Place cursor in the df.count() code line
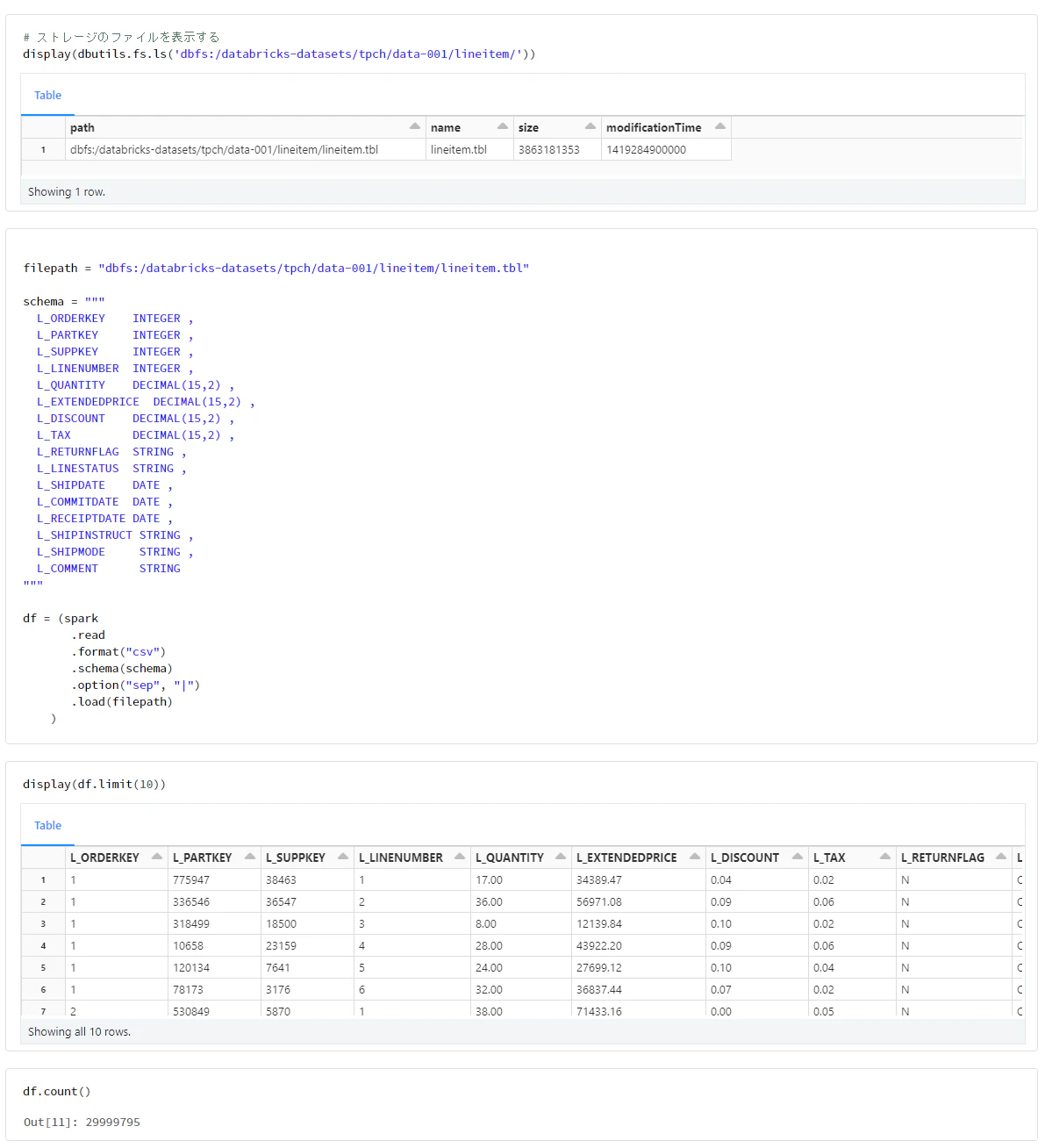The height and width of the screenshot is (1148, 1045). [57, 1092]
